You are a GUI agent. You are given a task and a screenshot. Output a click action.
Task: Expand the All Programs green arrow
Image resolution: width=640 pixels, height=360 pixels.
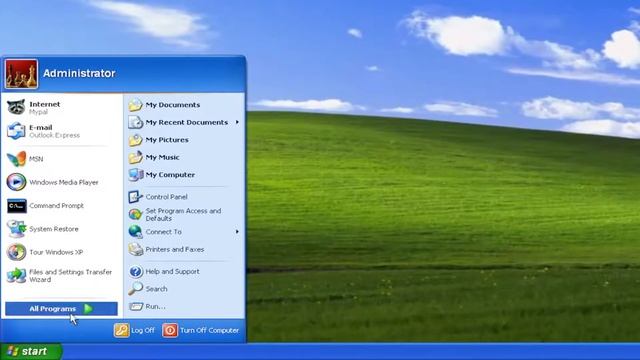click(x=88, y=309)
